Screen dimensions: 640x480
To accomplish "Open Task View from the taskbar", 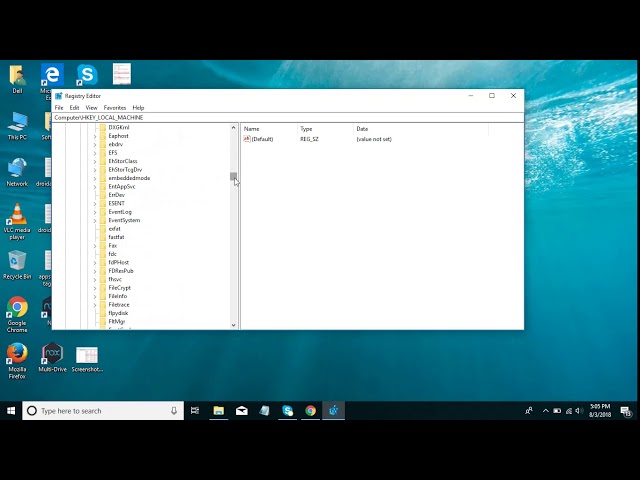I will (x=195, y=411).
